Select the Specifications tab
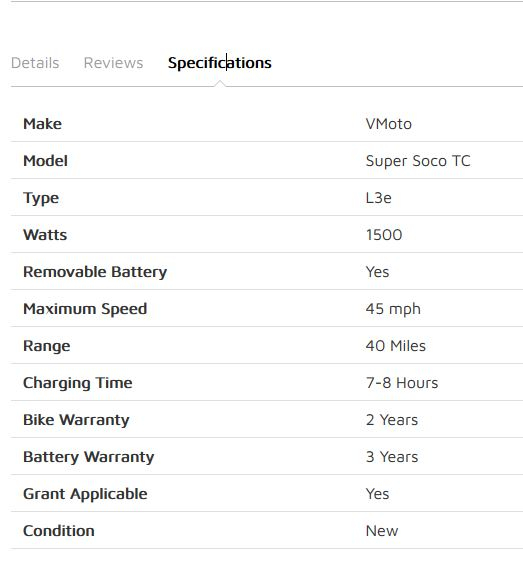The height and width of the screenshot is (578, 523). tap(220, 63)
